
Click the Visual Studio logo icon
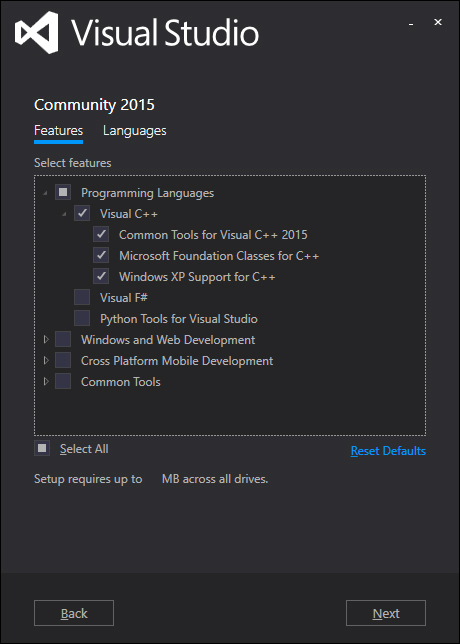click(37, 32)
